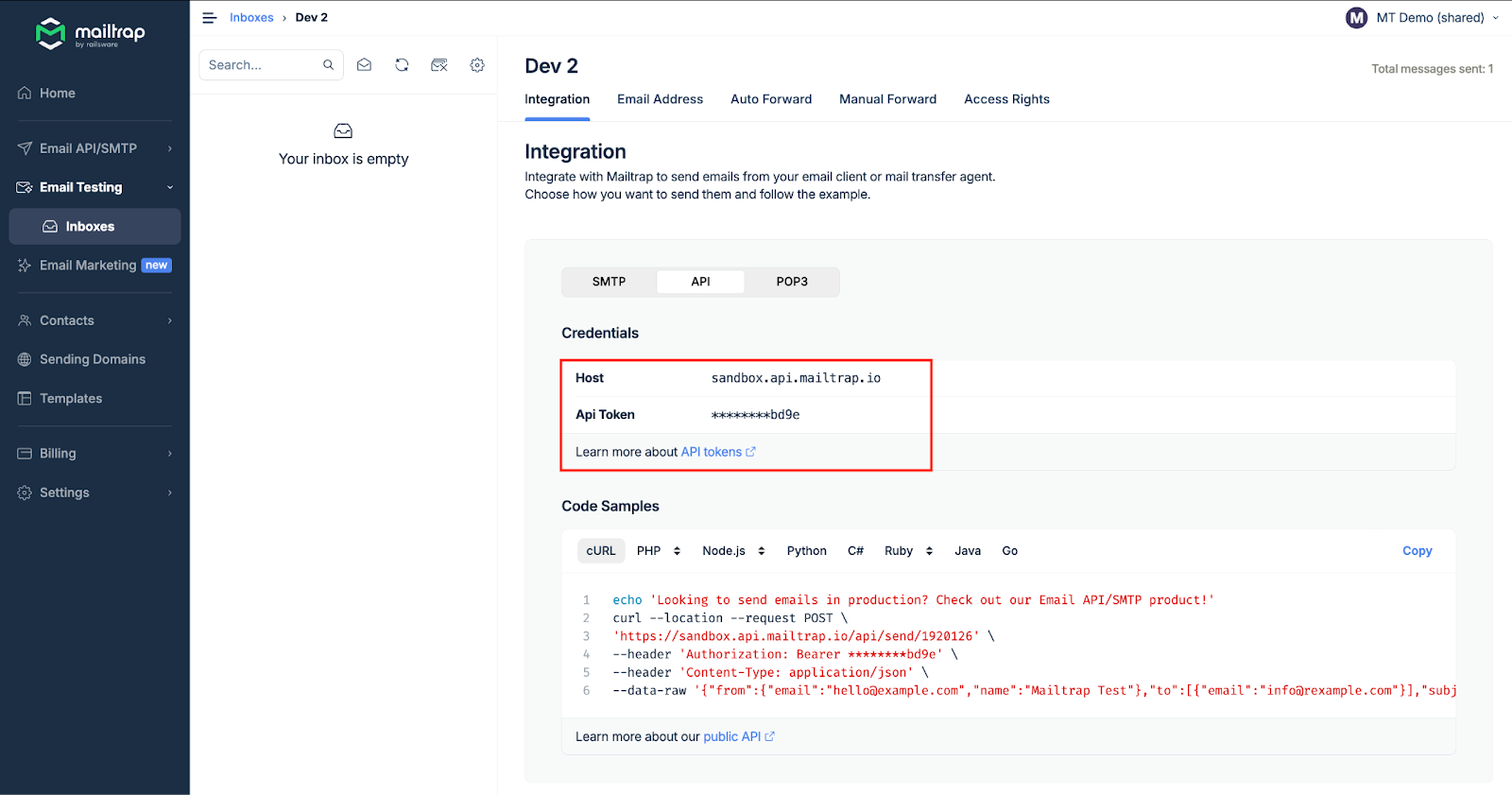Open the PHP code sample dropdown arrows
Viewport: 1512px width, 795px height.
(x=677, y=551)
